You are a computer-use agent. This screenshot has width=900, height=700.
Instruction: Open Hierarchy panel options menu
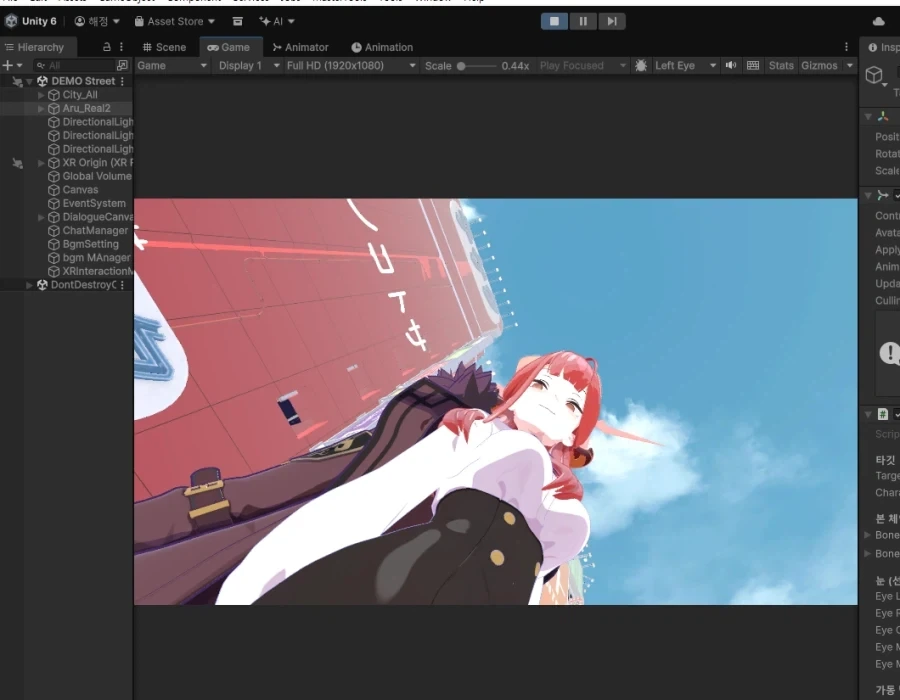121,47
